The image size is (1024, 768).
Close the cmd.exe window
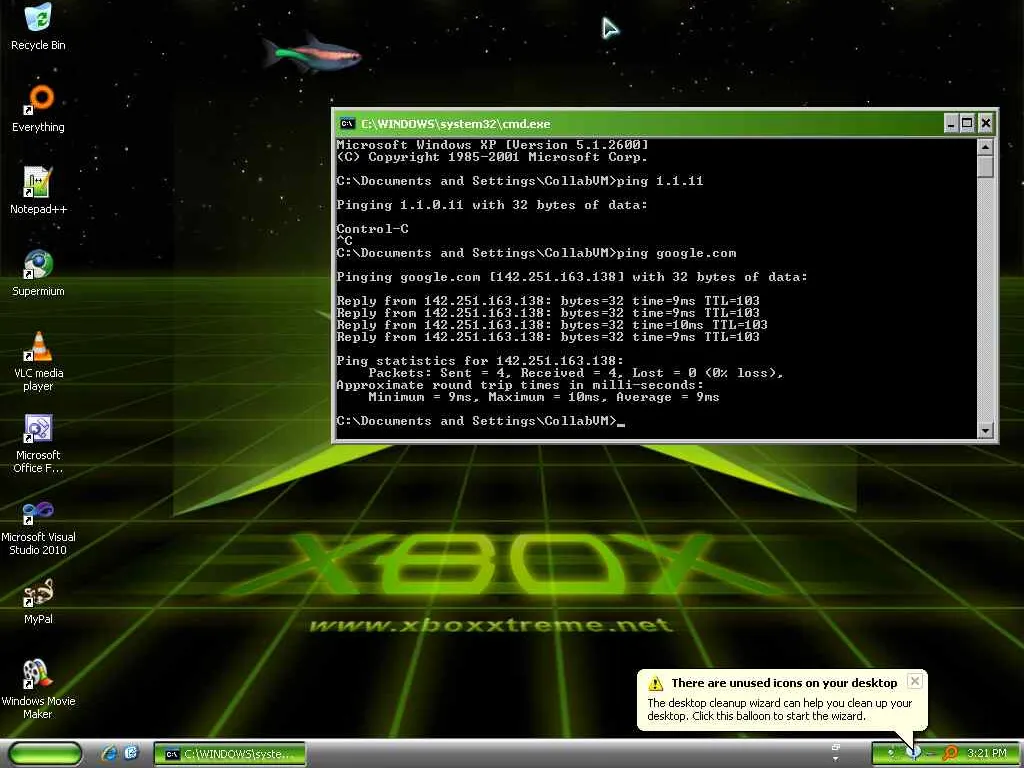coord(985,123)
